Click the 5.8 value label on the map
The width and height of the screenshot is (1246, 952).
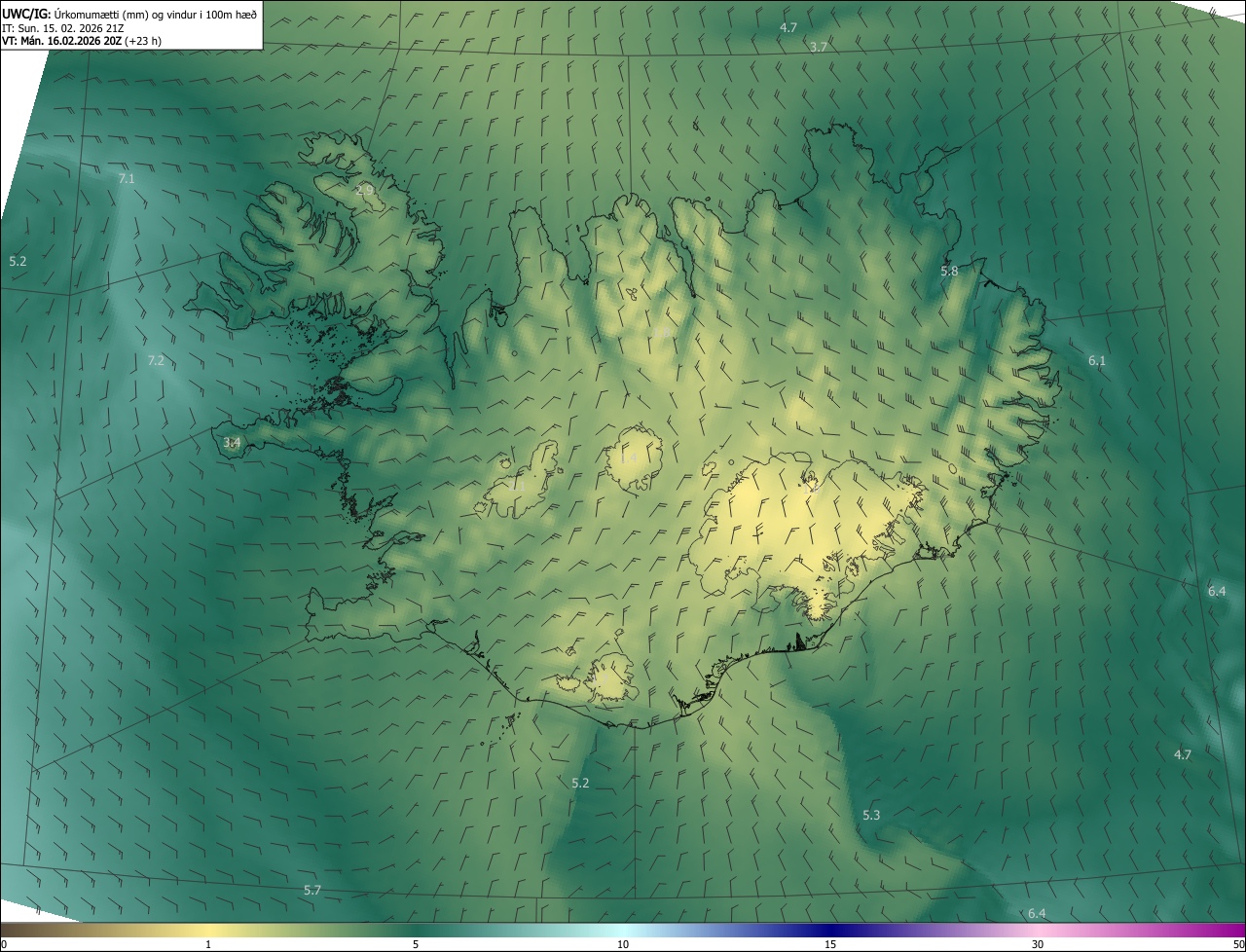[949, 272]
